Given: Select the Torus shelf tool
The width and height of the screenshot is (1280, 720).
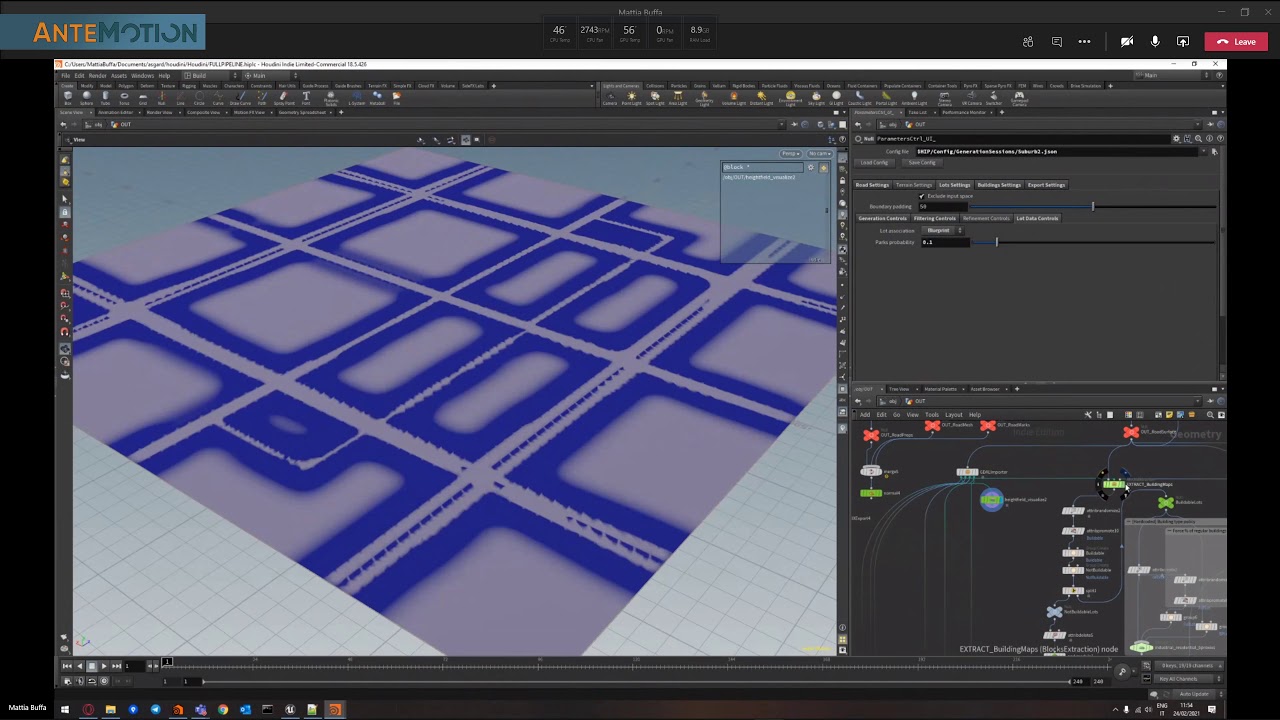Looking at the screenshot, I should click(x=124, y=98).
